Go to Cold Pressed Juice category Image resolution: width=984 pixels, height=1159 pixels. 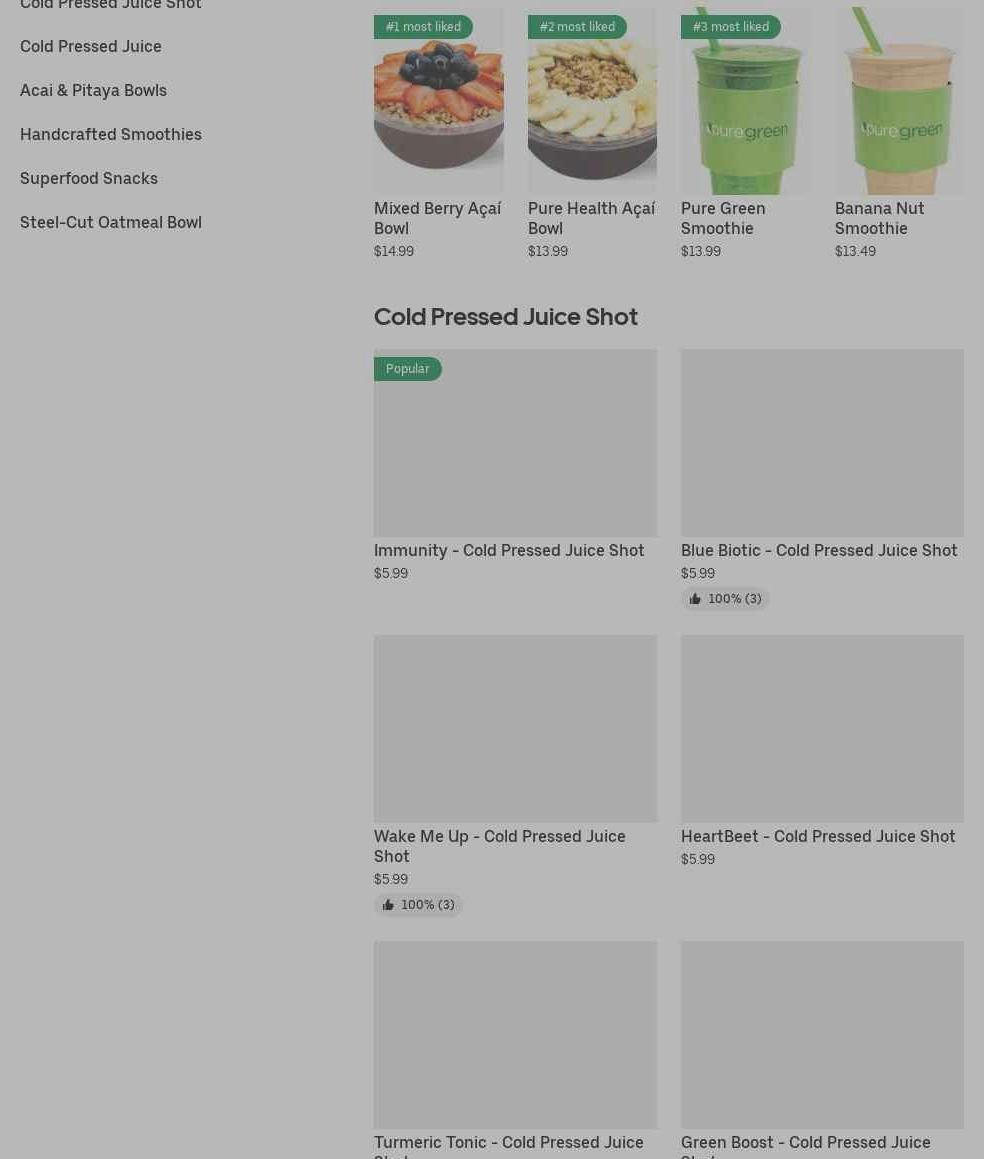(x=91, y=47)
